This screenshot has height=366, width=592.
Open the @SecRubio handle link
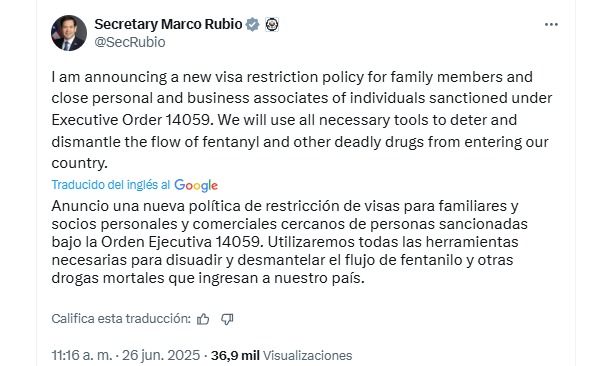click(130, 42)
